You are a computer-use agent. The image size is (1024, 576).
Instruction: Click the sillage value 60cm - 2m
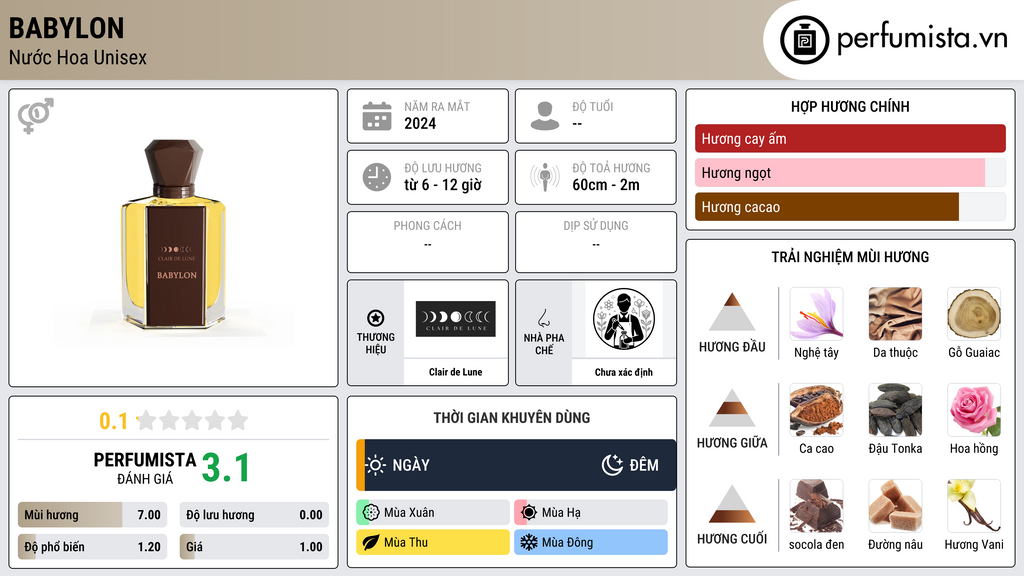click(606, 185)
